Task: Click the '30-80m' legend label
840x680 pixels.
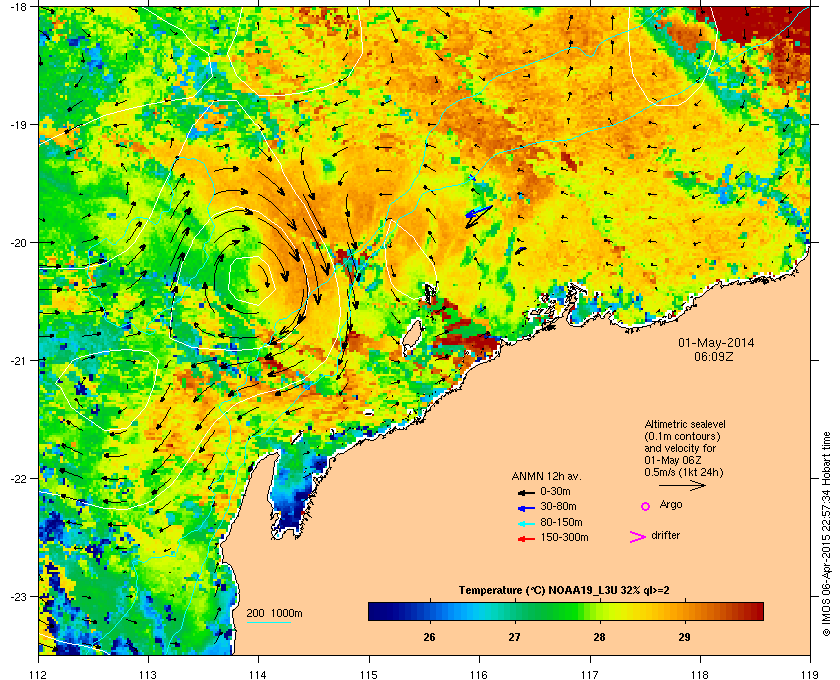Action: (558, 506)
